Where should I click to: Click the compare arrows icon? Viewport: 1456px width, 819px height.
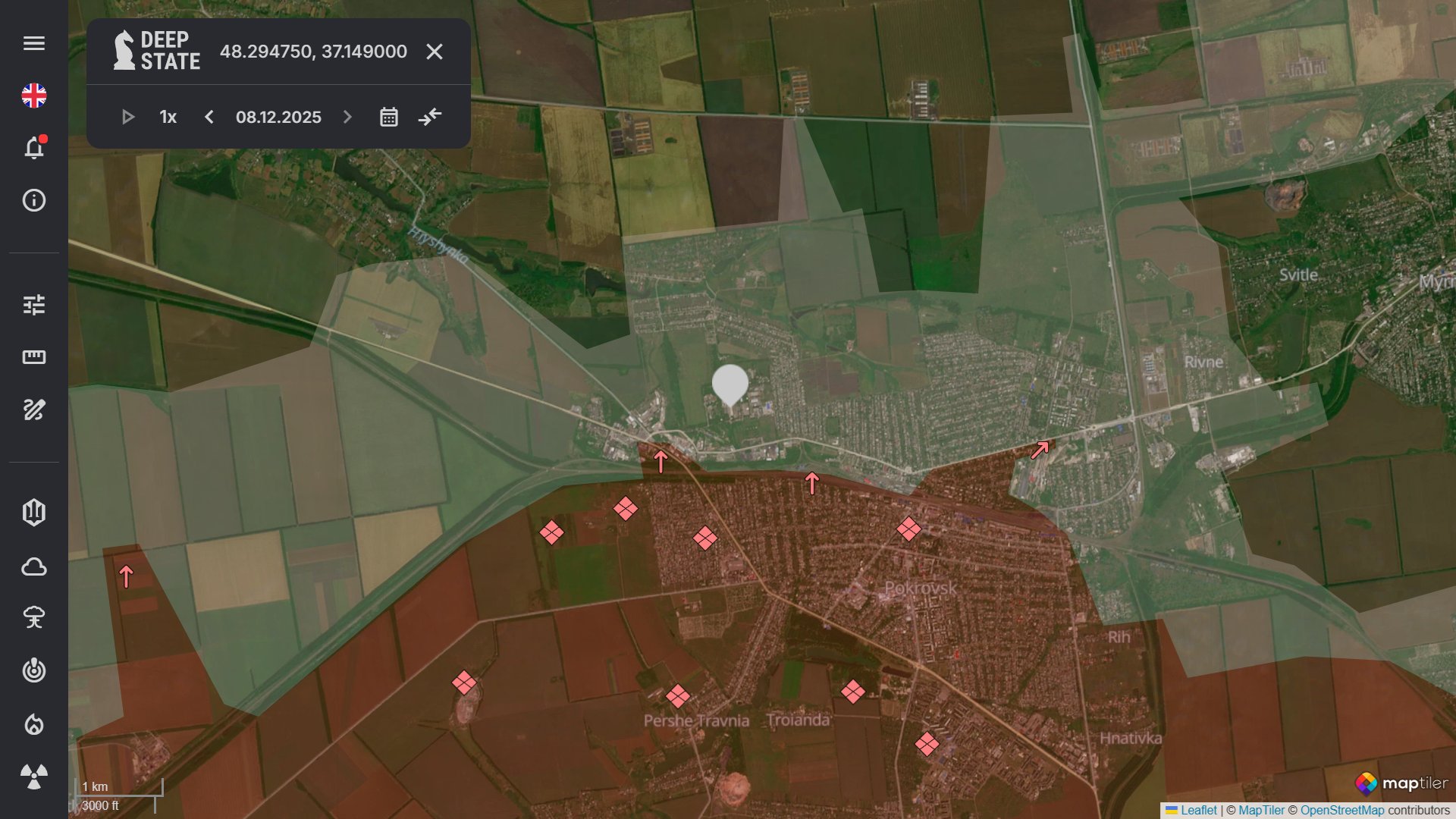point(430,117)
